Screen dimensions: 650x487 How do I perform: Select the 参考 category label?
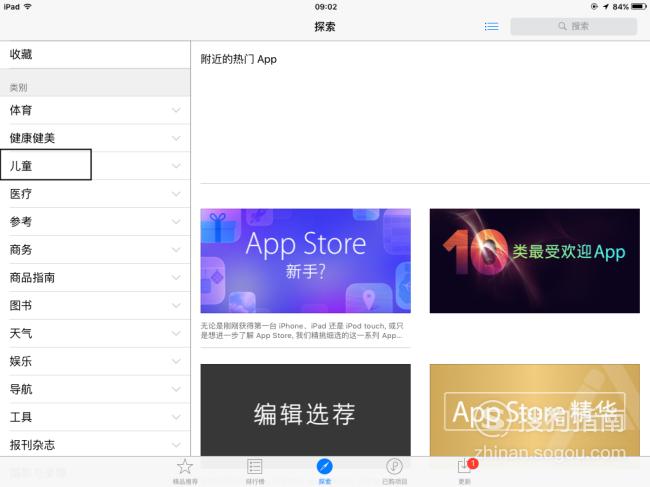coord(21,222)
